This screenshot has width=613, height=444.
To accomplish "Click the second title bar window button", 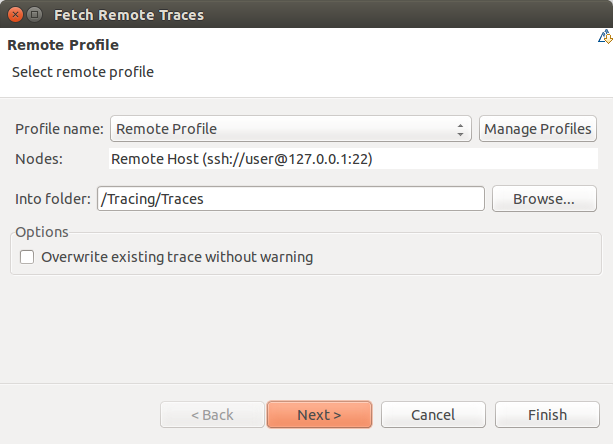I will [x=35, y=15].
